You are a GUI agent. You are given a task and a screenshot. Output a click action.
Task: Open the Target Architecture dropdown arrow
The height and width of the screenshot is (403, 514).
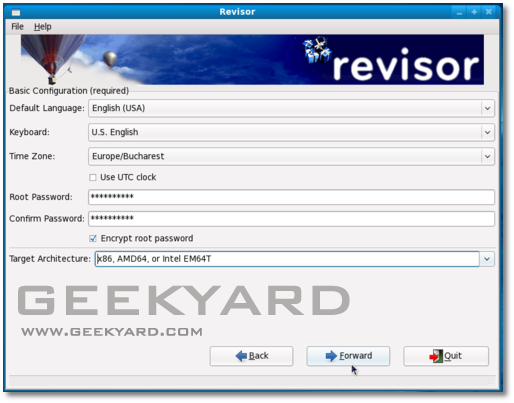coord(487,259)
